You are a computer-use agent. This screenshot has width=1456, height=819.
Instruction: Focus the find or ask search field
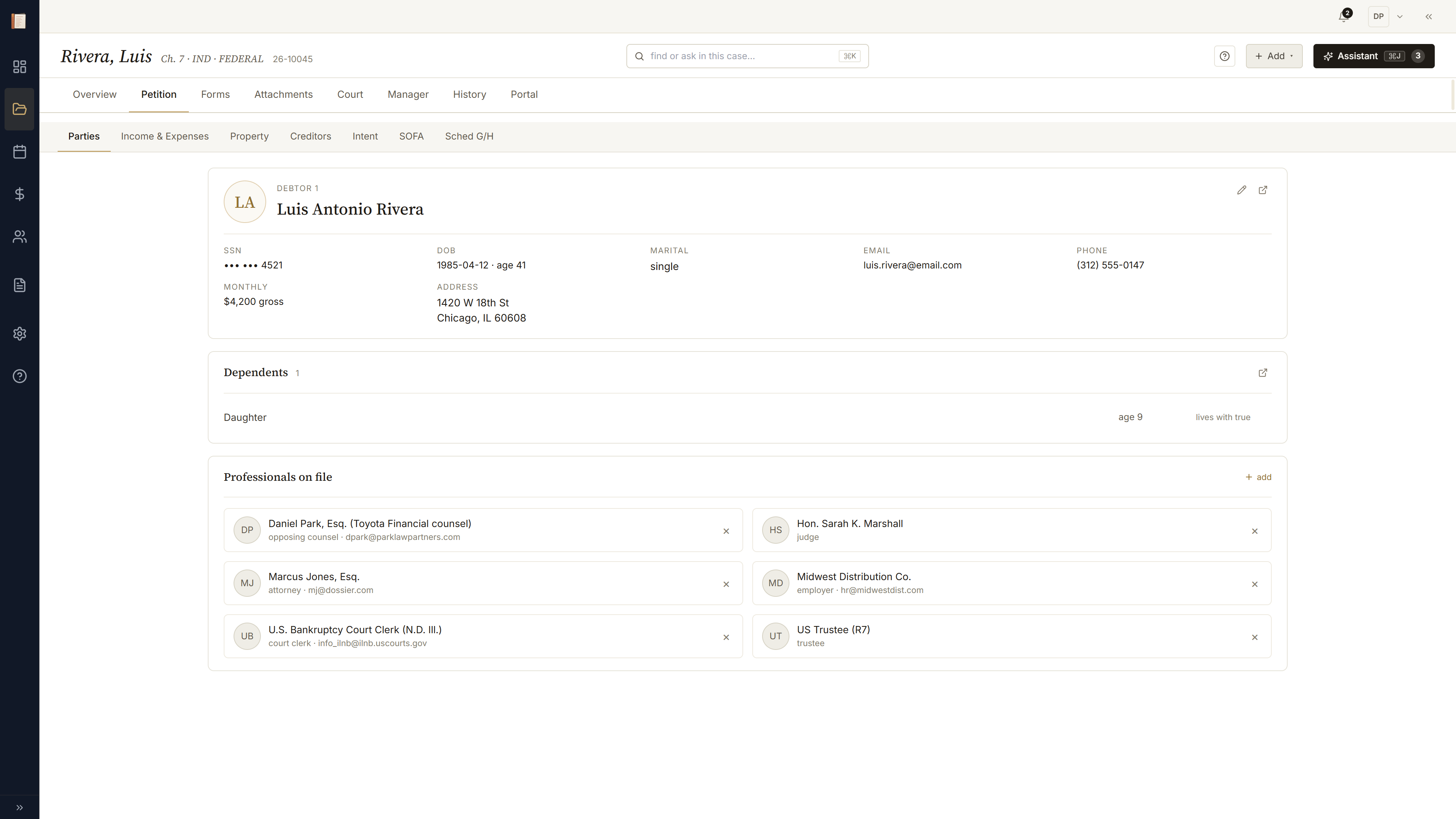(x=747, y=56)
